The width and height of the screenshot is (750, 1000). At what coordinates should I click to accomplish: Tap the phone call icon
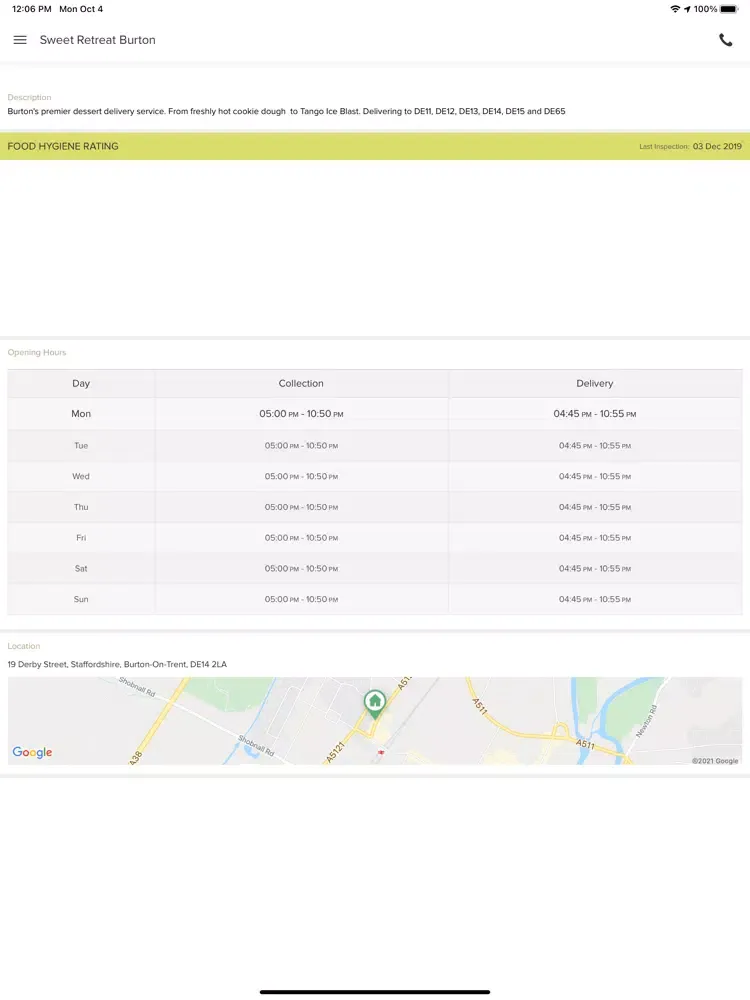tap(725, 40)
